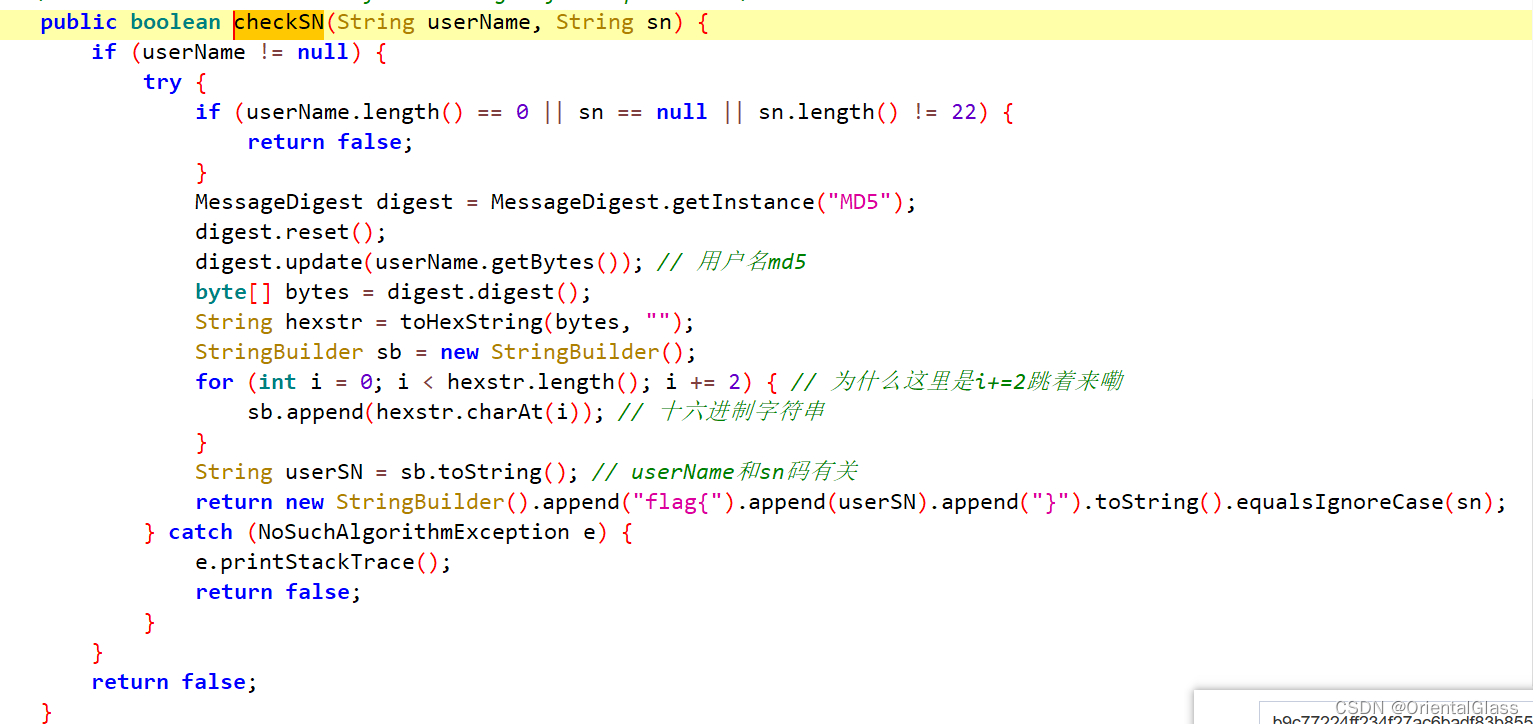The height and width of the screenshot is (724, 1533).
Task: Select the 'boolean' return type keyword
Action: pyautogui.click(x=175, y=23)
